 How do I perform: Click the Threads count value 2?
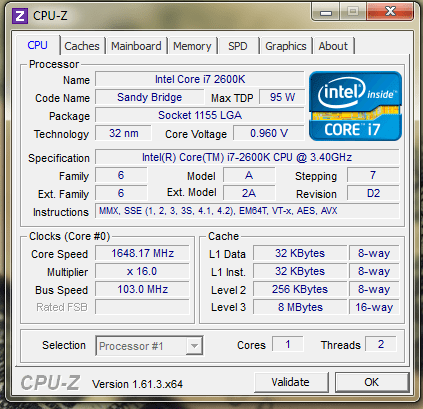click(x=381, y=344)
